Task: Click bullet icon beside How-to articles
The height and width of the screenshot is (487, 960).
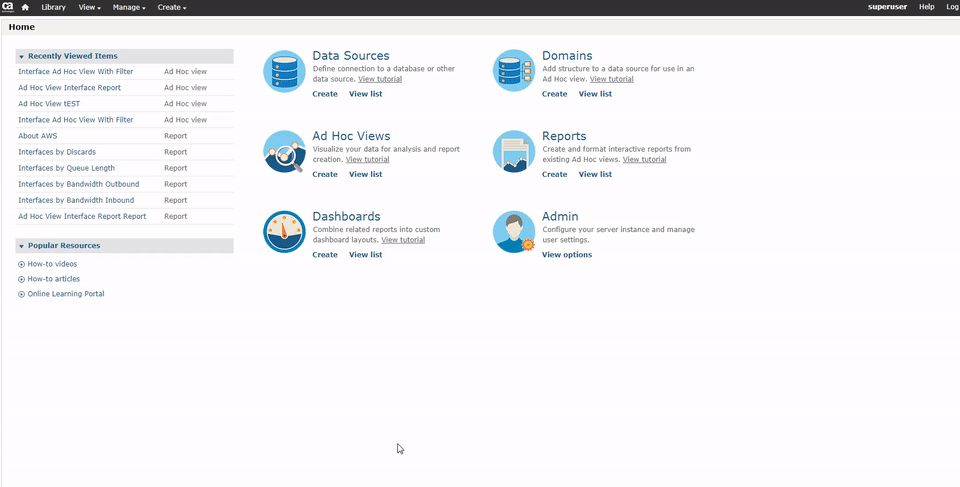Action: pyautogui.click(x=21, y=279)
